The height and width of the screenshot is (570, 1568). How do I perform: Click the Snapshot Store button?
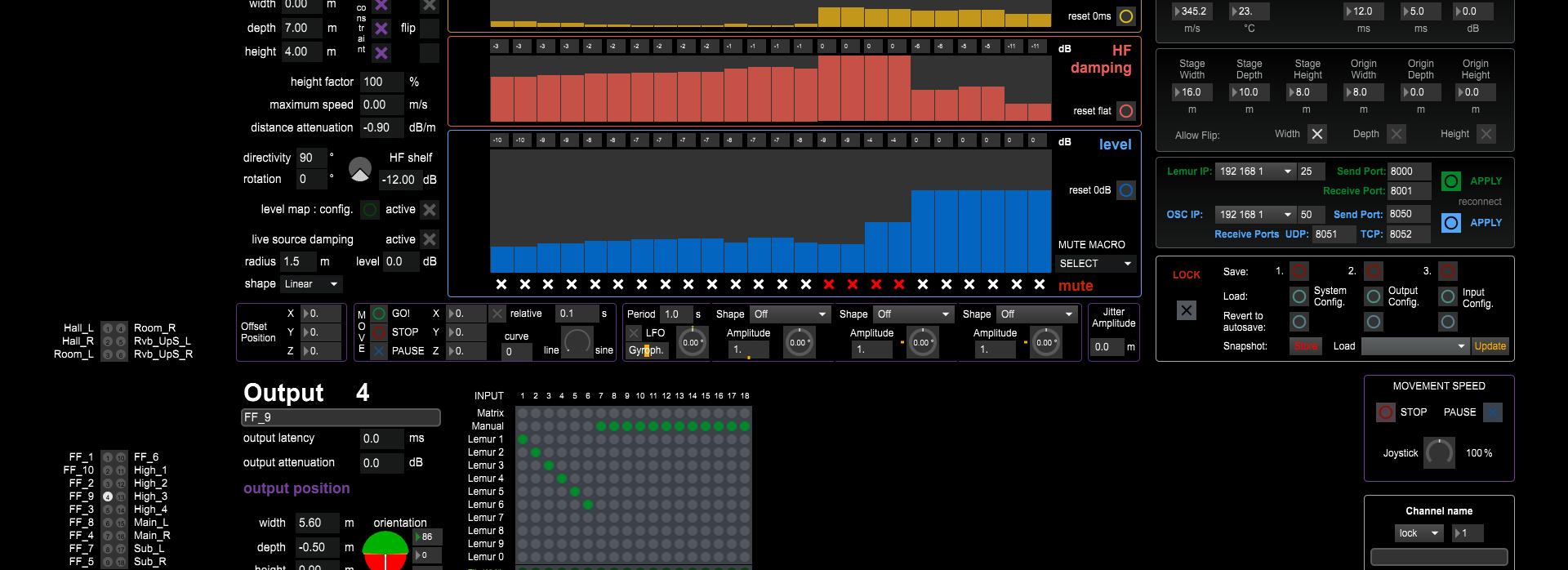pos(1305,346)
